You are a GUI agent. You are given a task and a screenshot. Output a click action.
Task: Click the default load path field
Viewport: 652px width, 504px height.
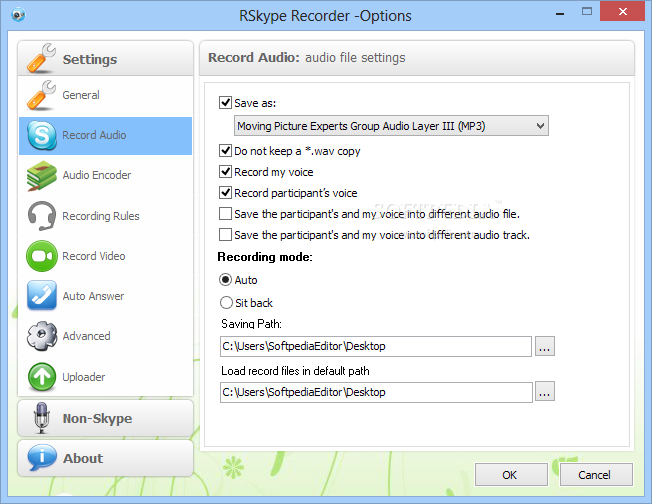[376, 393]
